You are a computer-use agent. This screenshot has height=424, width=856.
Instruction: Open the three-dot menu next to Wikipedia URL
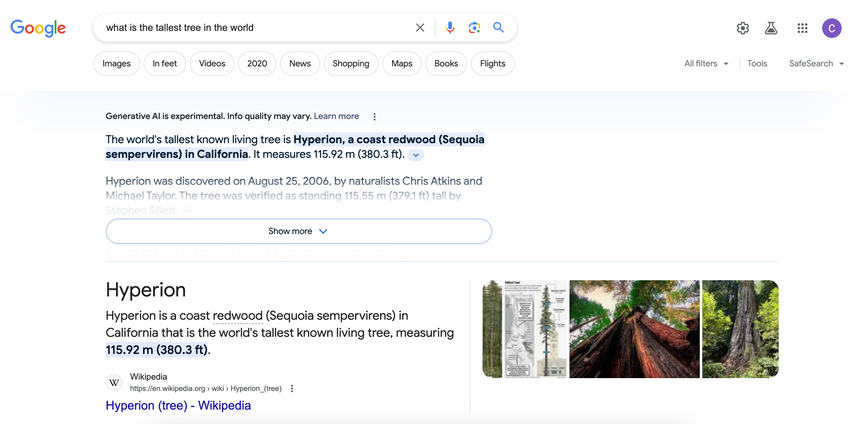pos(292,389)
